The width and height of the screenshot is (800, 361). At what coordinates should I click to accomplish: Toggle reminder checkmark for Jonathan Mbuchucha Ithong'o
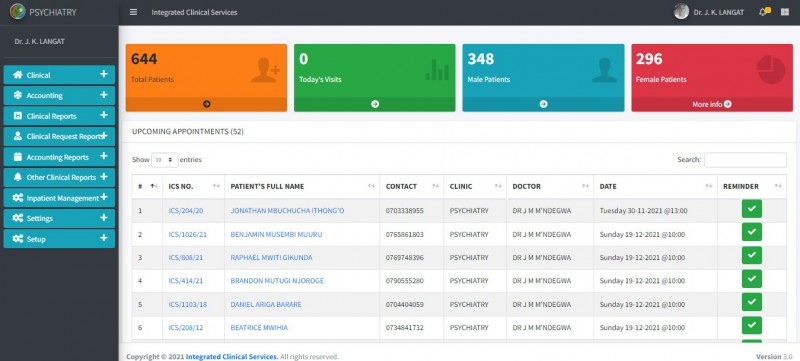(x=752, y=209)
